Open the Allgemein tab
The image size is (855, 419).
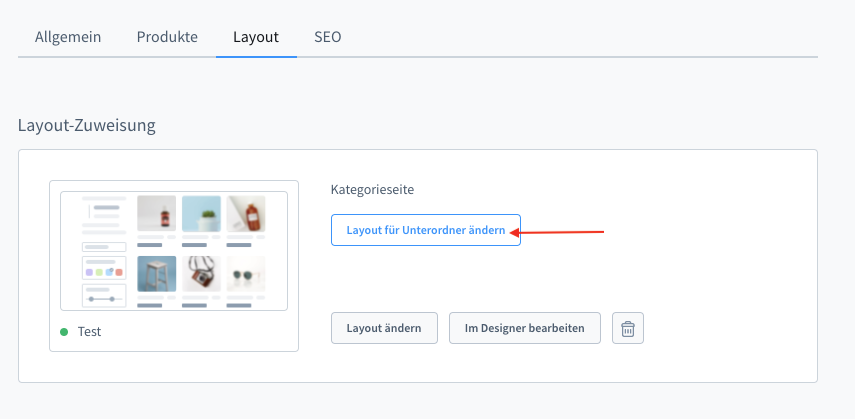pyautogui.click(x=70, y=37)
